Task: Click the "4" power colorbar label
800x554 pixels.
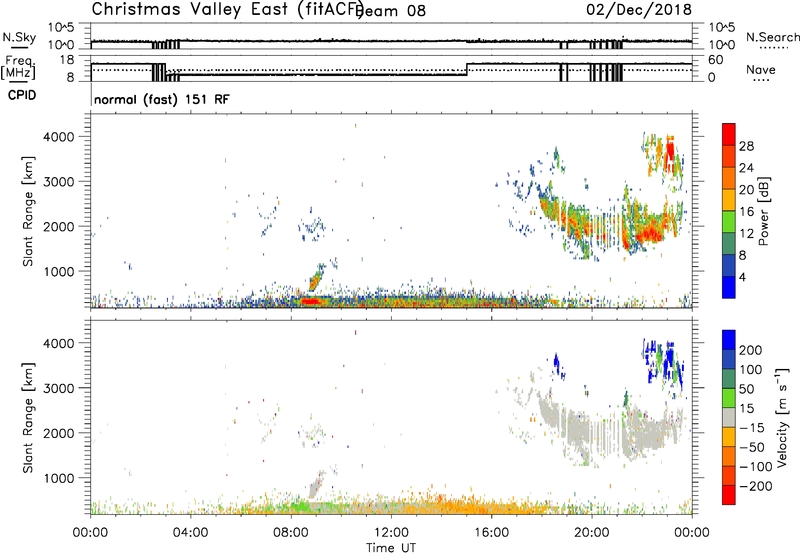Action: click(743, 277)
